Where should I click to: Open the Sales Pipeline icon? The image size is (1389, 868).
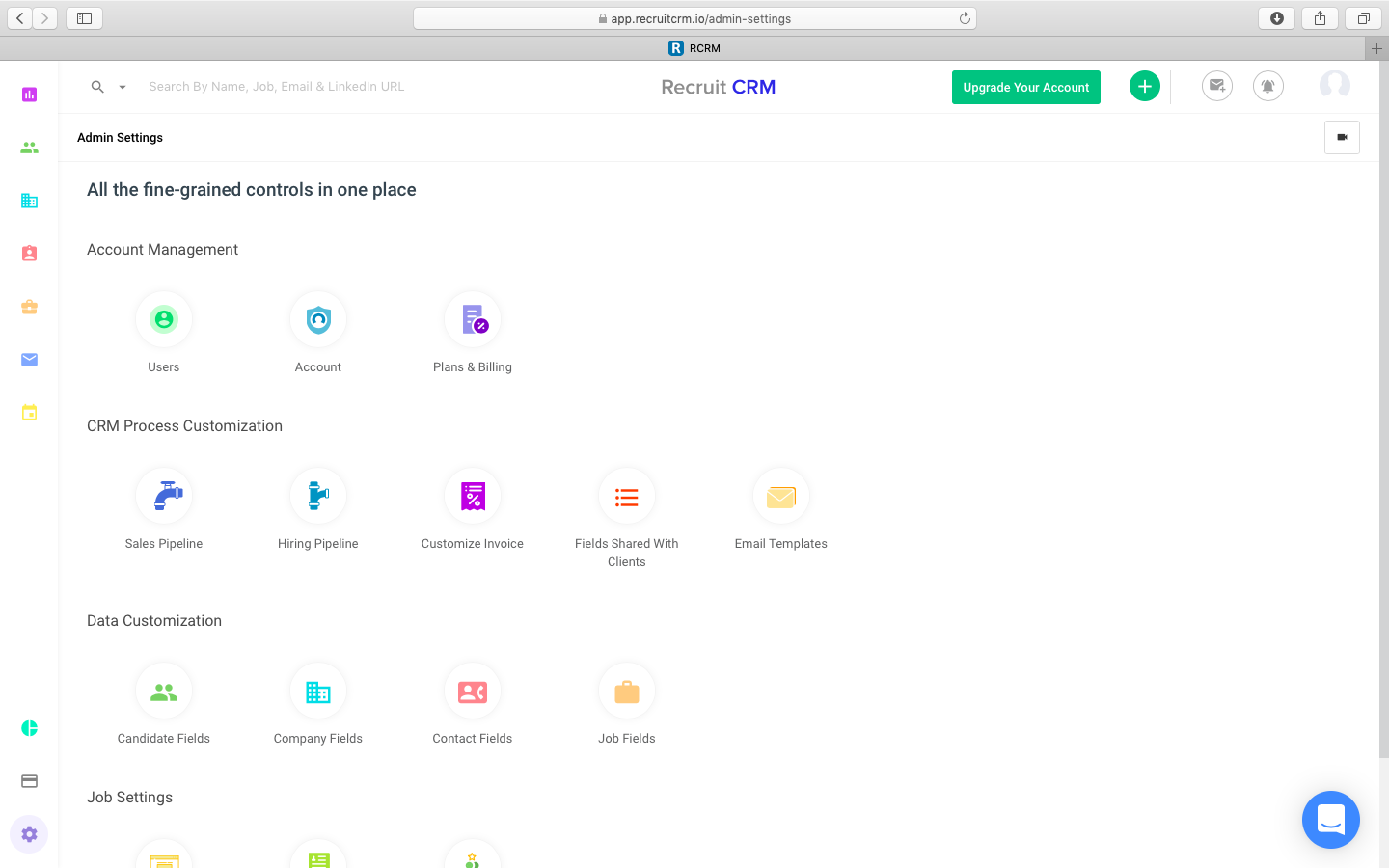164,496
